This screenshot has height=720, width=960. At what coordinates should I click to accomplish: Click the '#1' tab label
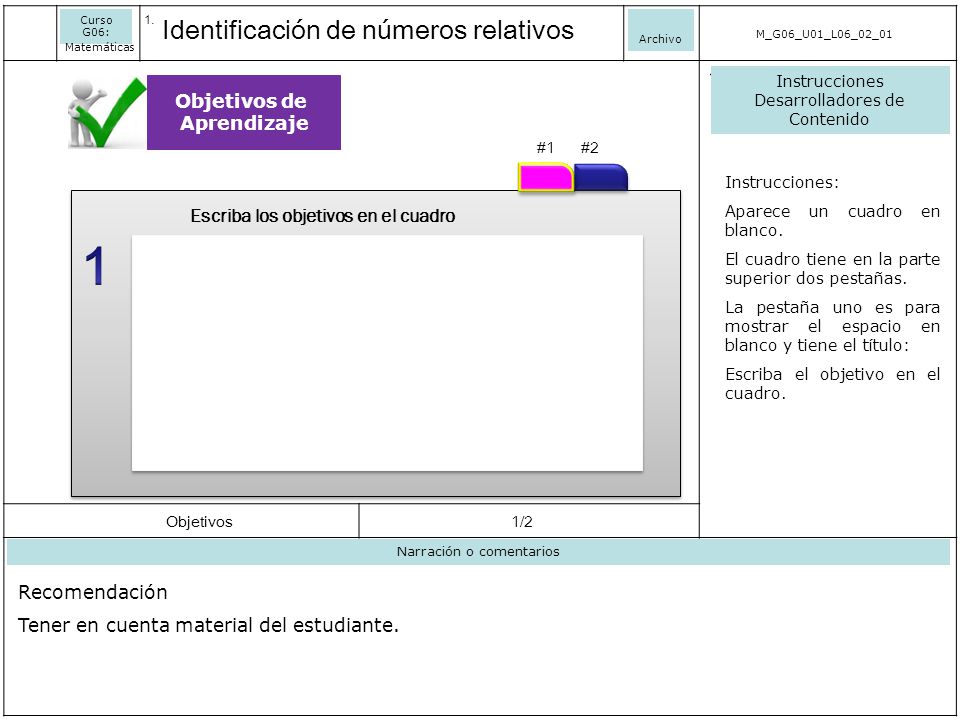click(x=545, y=148)
